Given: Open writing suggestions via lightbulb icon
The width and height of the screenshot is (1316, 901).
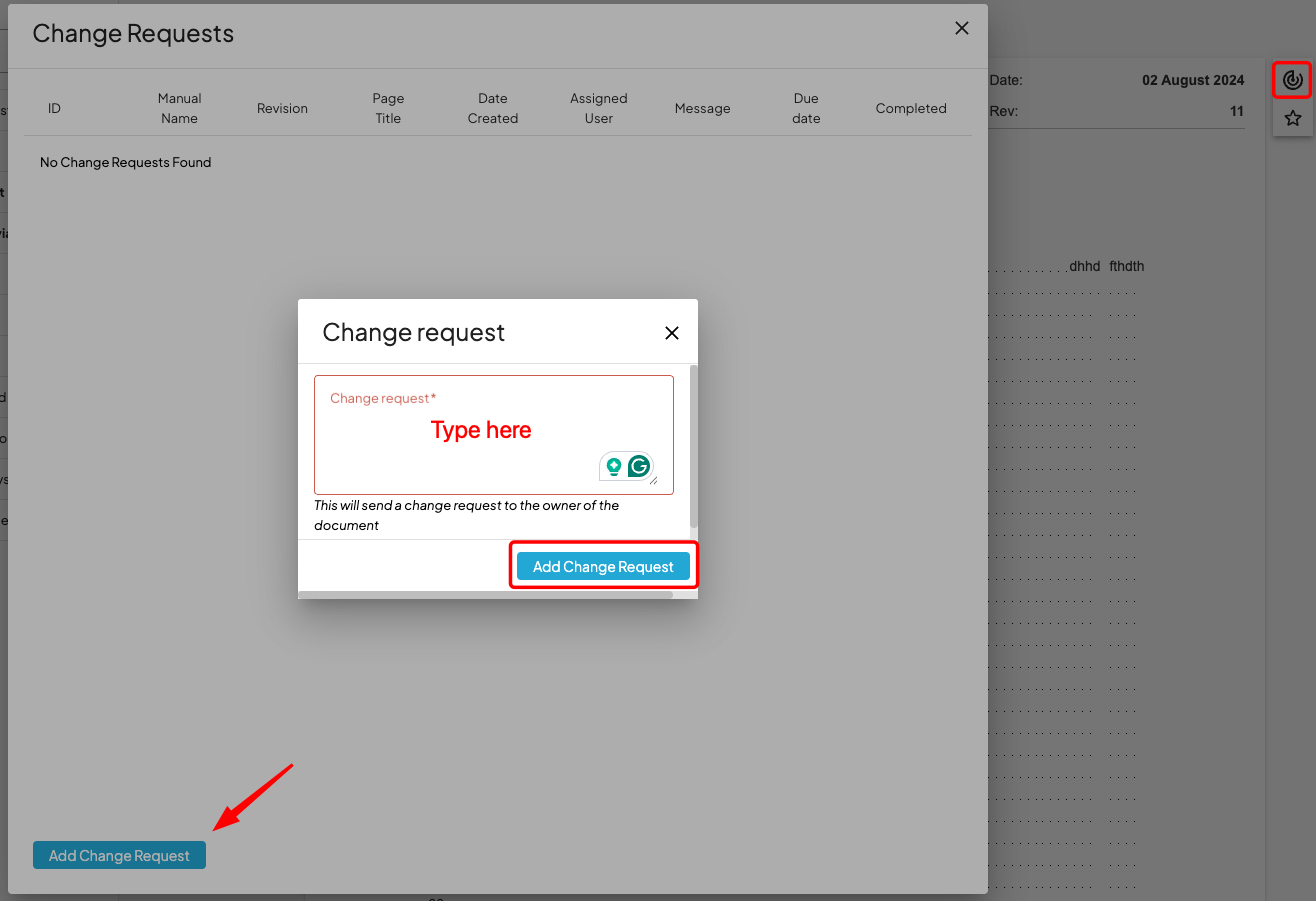Looking at the screenshot, I should tap(615, 465).
